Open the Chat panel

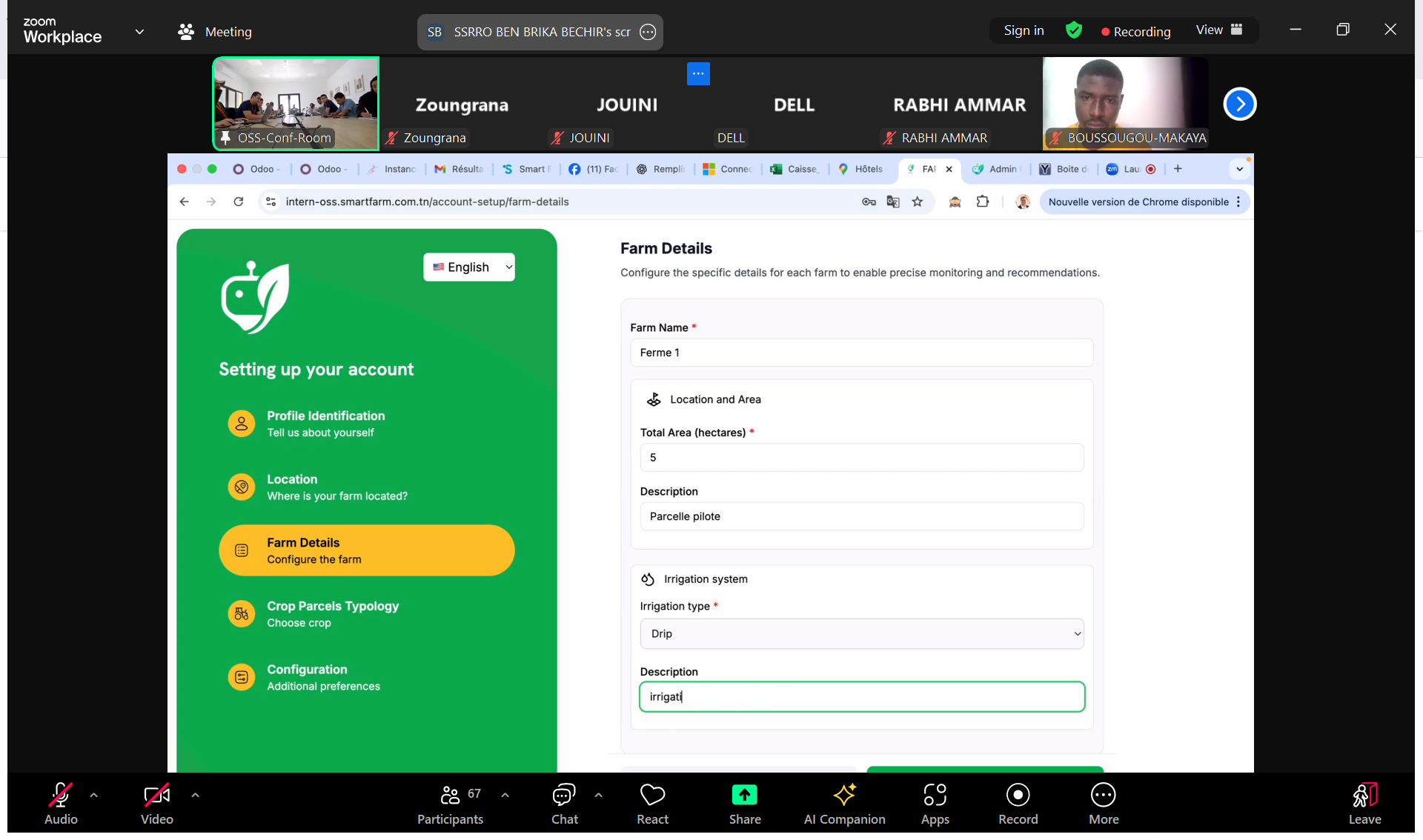tap(564, 796)
